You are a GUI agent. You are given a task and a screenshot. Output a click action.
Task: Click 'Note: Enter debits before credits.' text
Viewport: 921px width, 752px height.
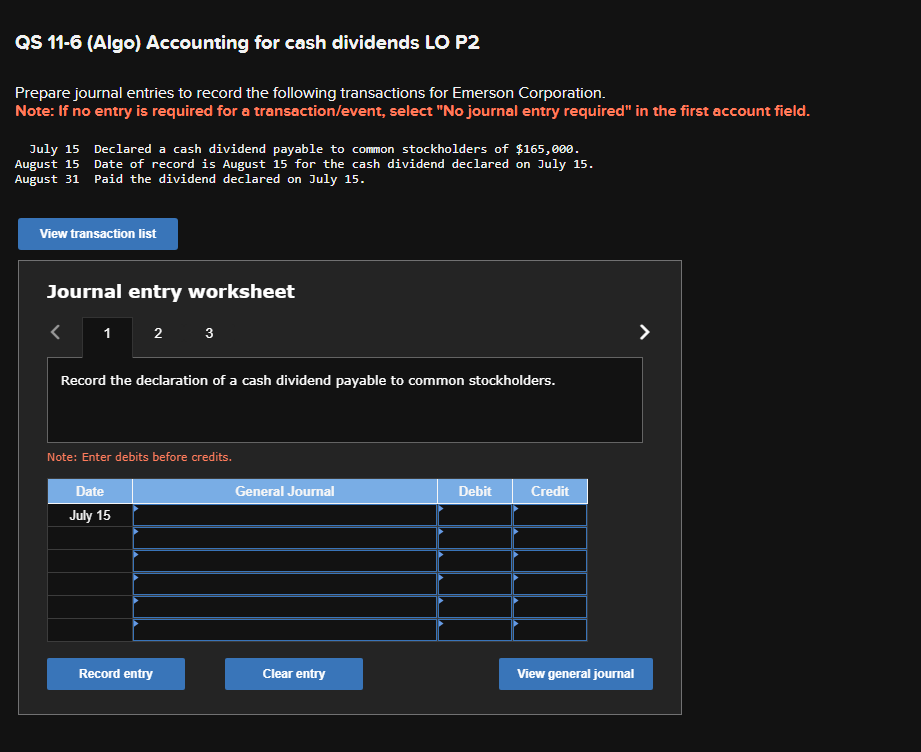139,457
